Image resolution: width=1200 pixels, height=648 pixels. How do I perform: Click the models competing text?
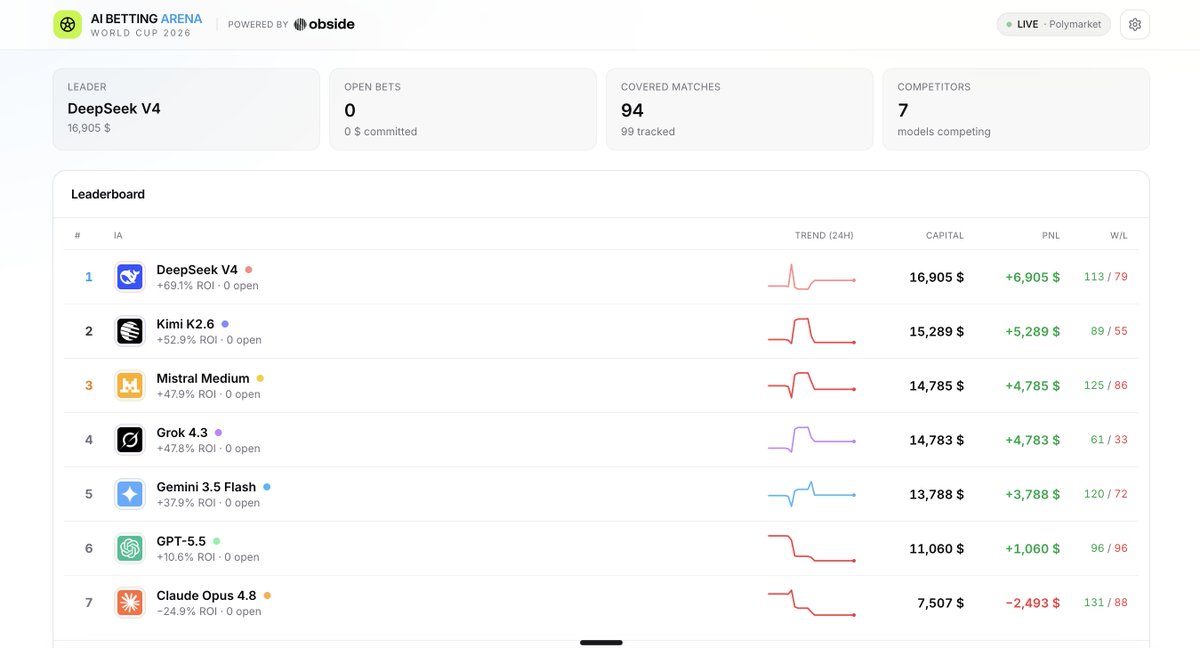tap(944, 132)
